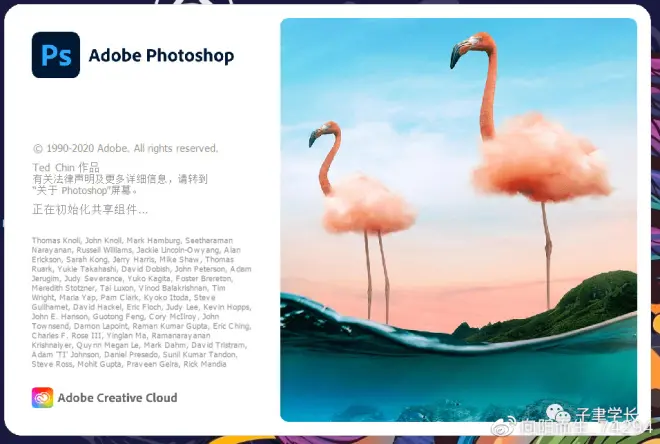
Task: Click the flamingo splash artwork
Action: (x=458, y=220)
